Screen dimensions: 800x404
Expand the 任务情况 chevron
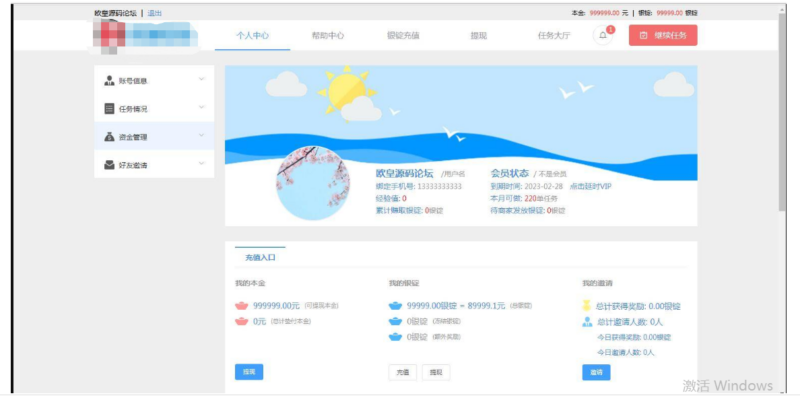[x=202, y=107]
